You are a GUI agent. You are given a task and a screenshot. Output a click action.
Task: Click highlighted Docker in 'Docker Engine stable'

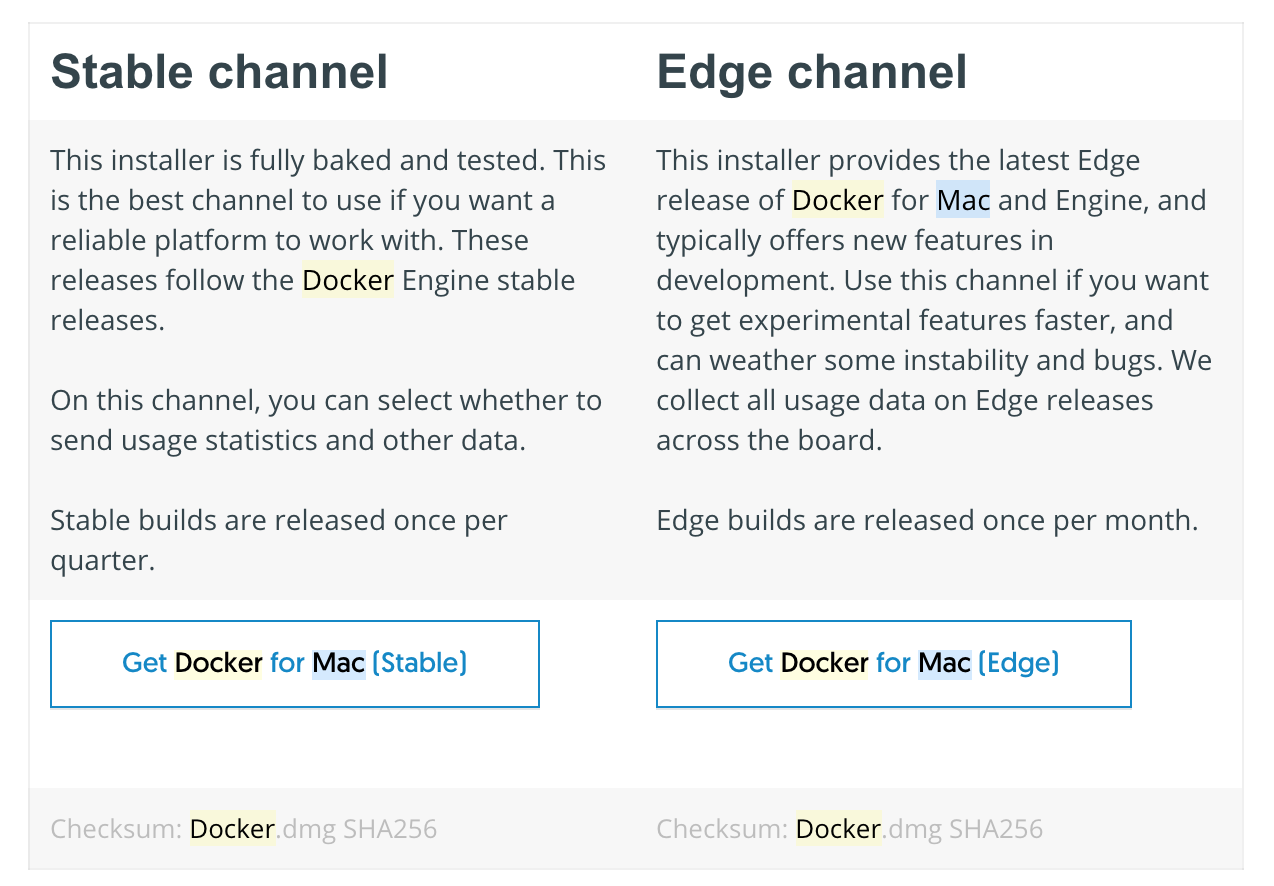[348, 280]
